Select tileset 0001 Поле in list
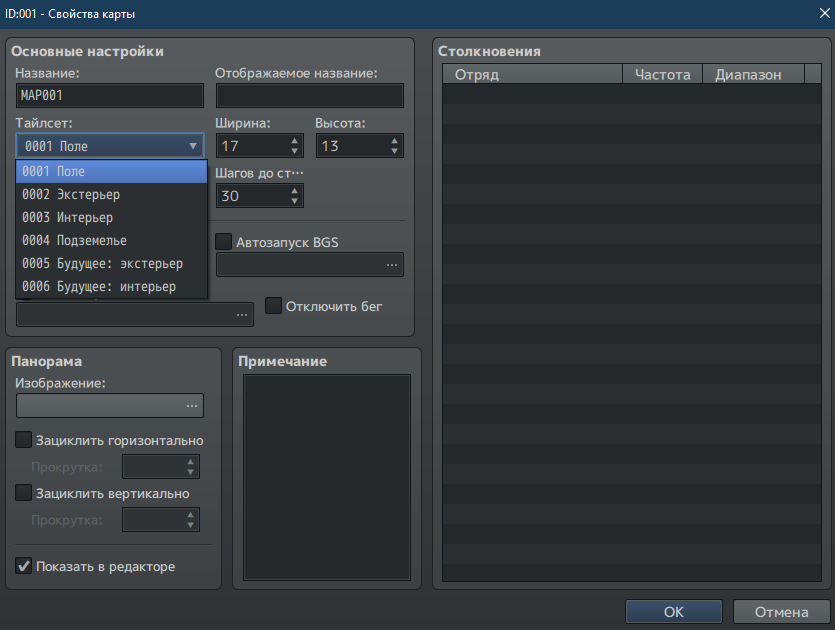Screen dimensions: 835x630 pyautogui.click(x=111, y=171)
